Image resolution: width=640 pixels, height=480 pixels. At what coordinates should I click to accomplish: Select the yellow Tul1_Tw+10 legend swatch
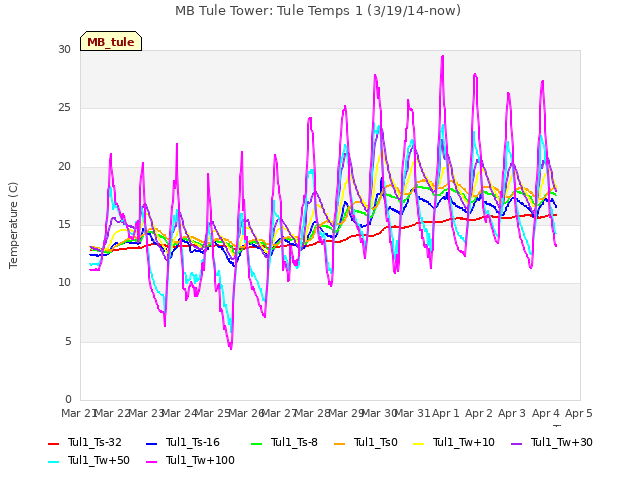tap(418, 443)
